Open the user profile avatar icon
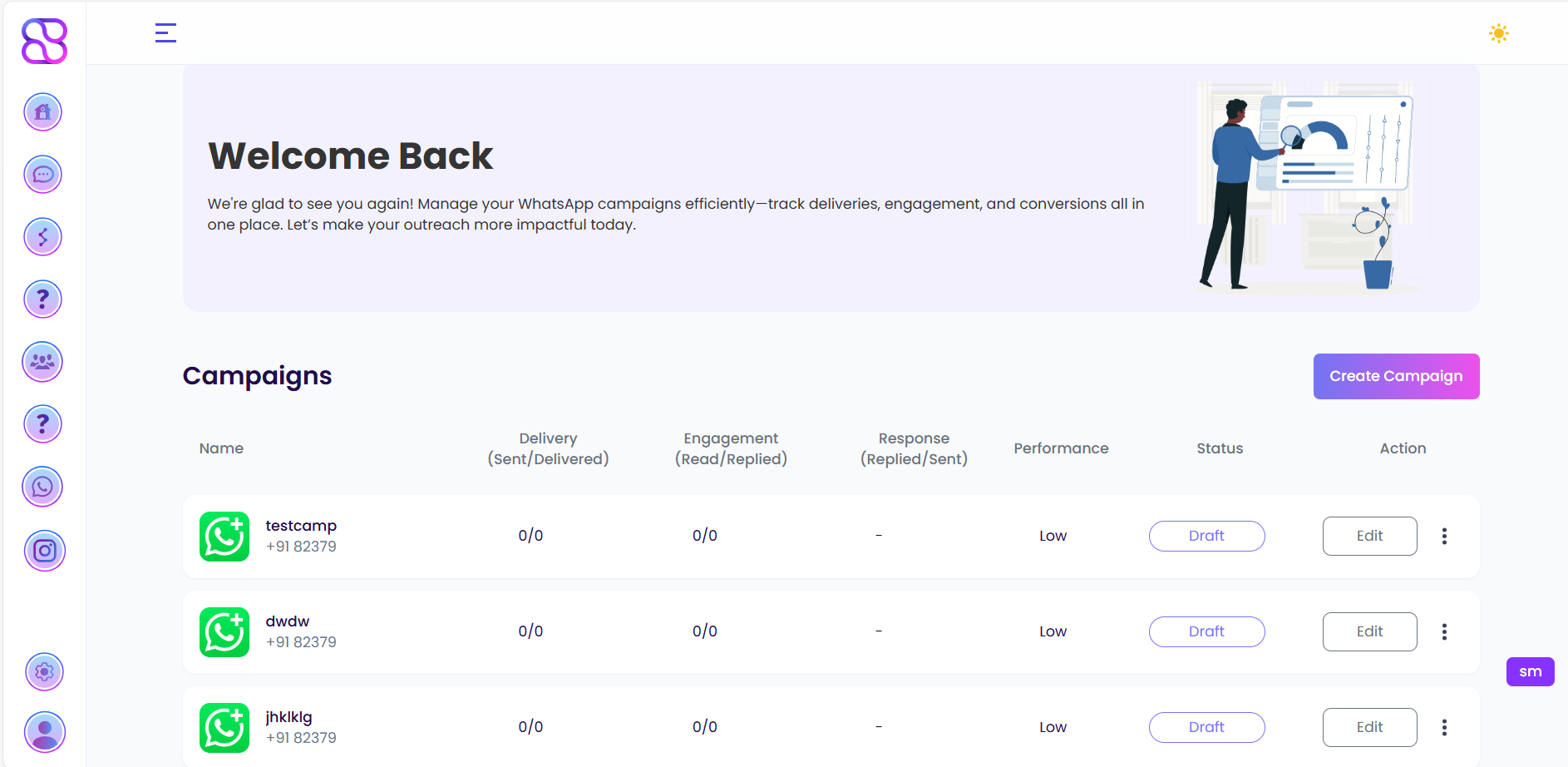The height and width of the screenshot is (767, 1568). [45, 732]
